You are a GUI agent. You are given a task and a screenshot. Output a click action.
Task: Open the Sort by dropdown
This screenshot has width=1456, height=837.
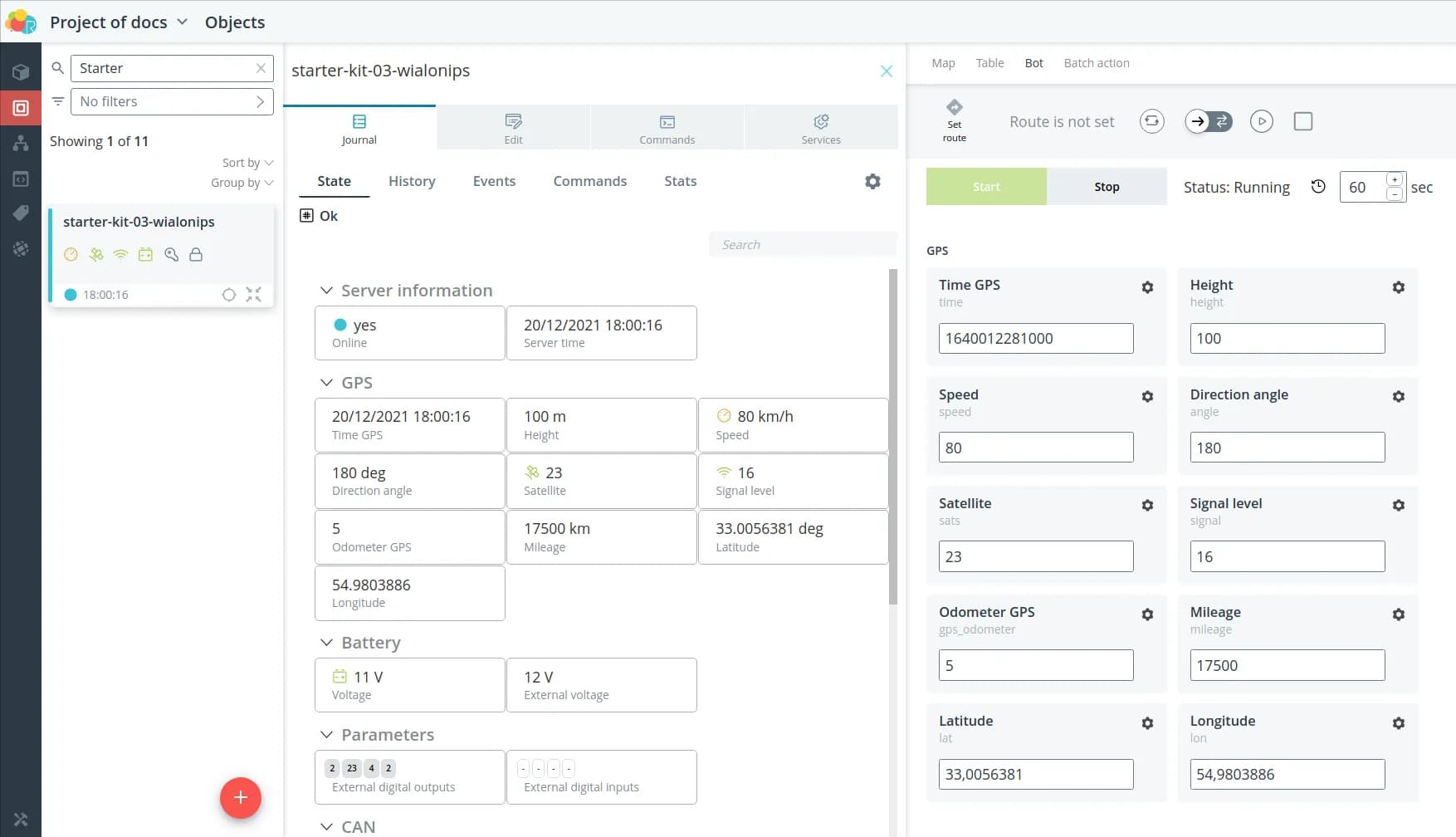(247, 163)
